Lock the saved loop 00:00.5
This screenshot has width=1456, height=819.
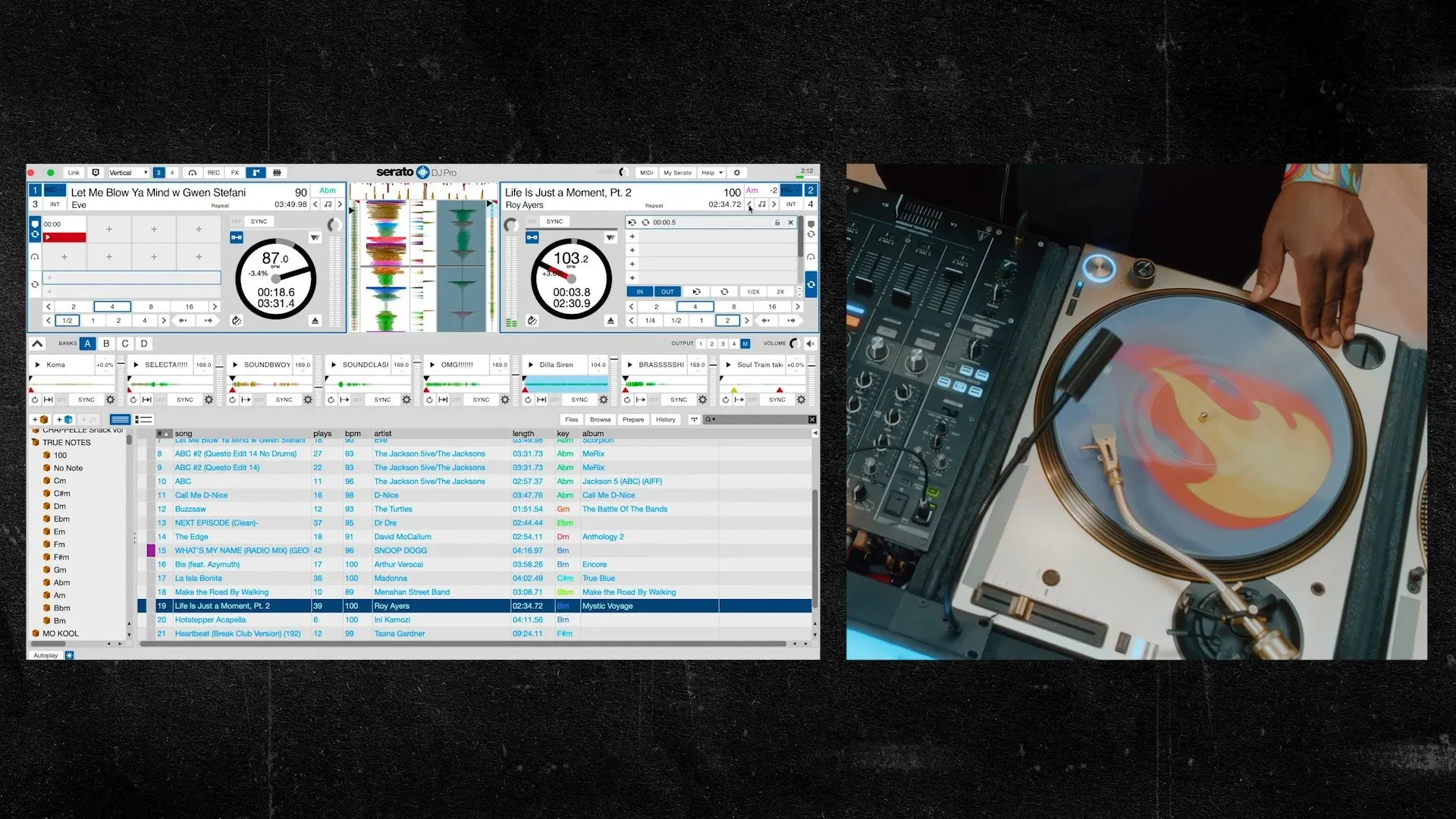click(x=777, y=223)
